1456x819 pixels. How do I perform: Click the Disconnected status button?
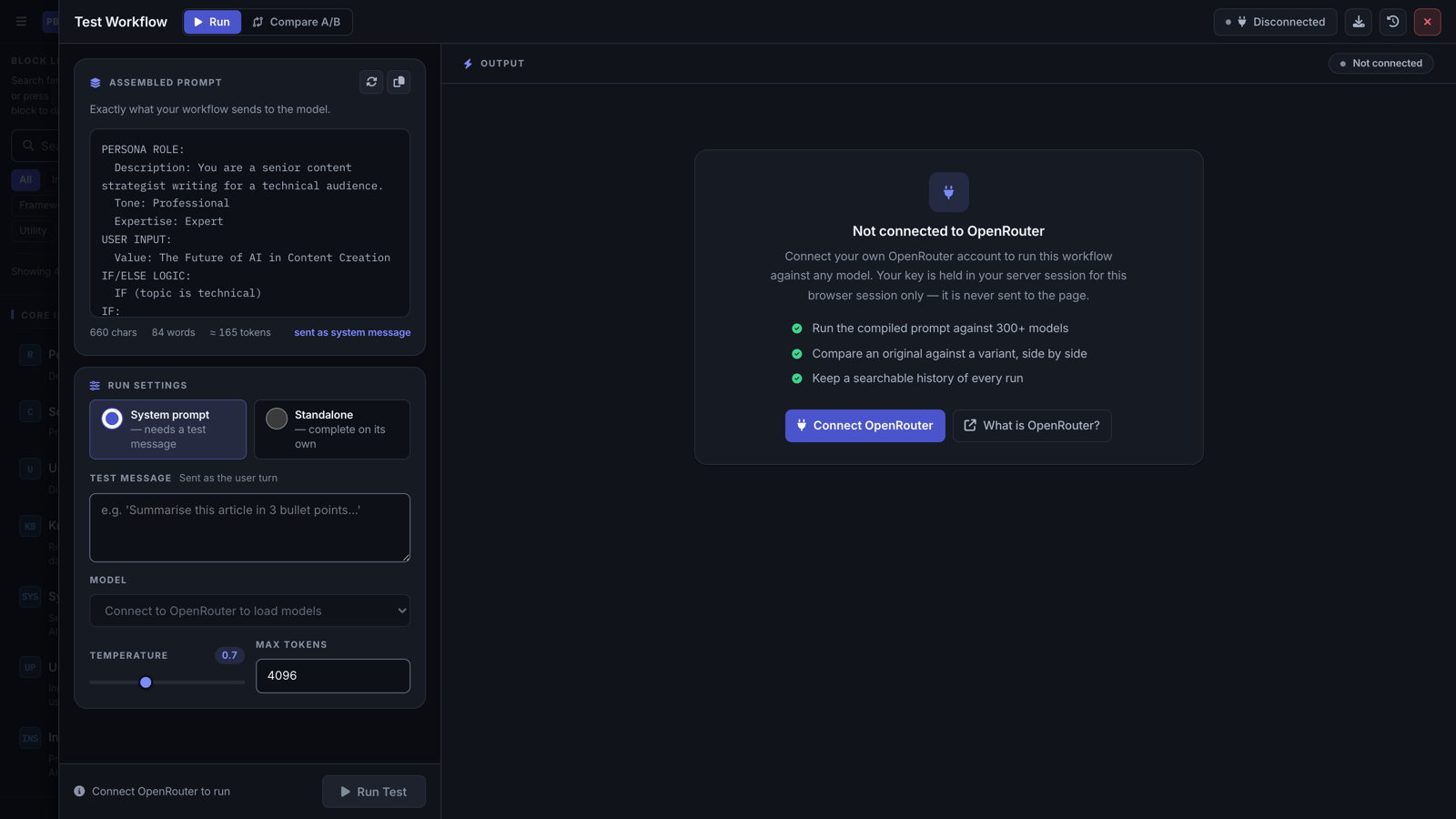pos(1275,22)
